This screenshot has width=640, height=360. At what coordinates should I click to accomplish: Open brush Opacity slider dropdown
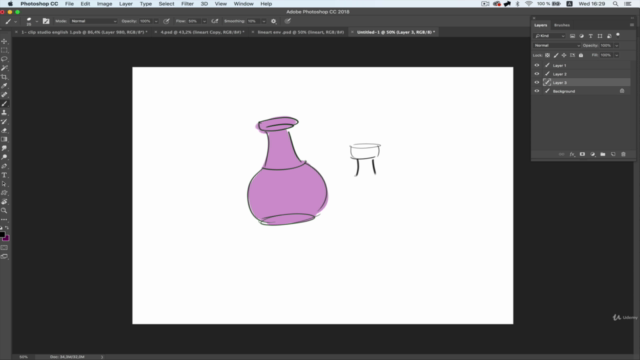[156, 21]
